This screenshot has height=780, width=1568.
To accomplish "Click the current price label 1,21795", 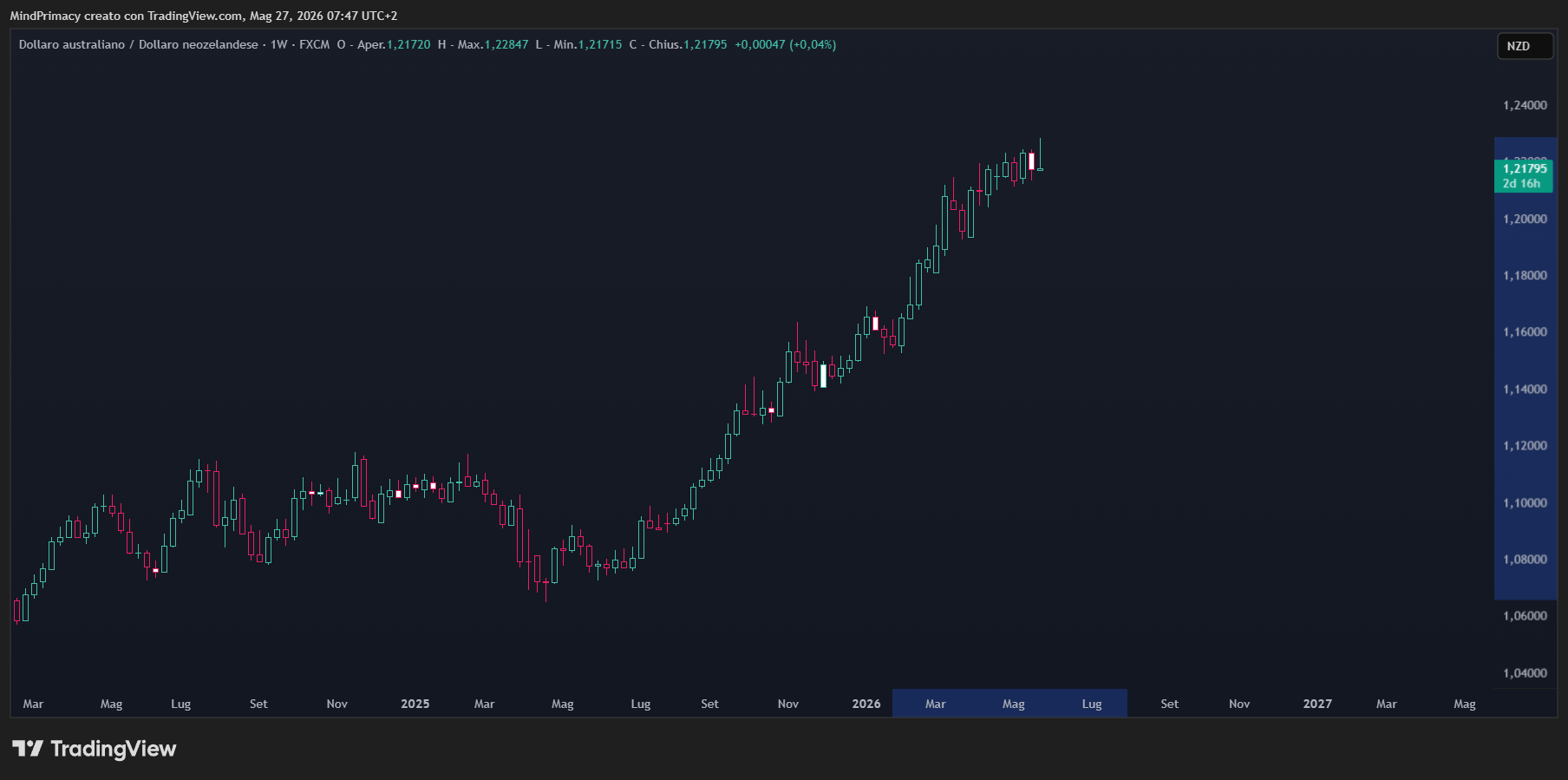I will coord(1525,168).
